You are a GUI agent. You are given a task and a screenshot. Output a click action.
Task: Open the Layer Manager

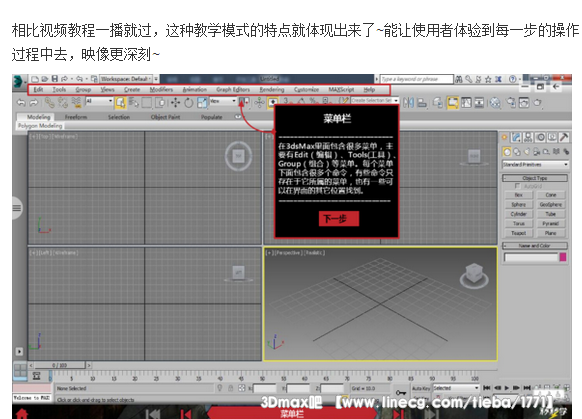438,102
